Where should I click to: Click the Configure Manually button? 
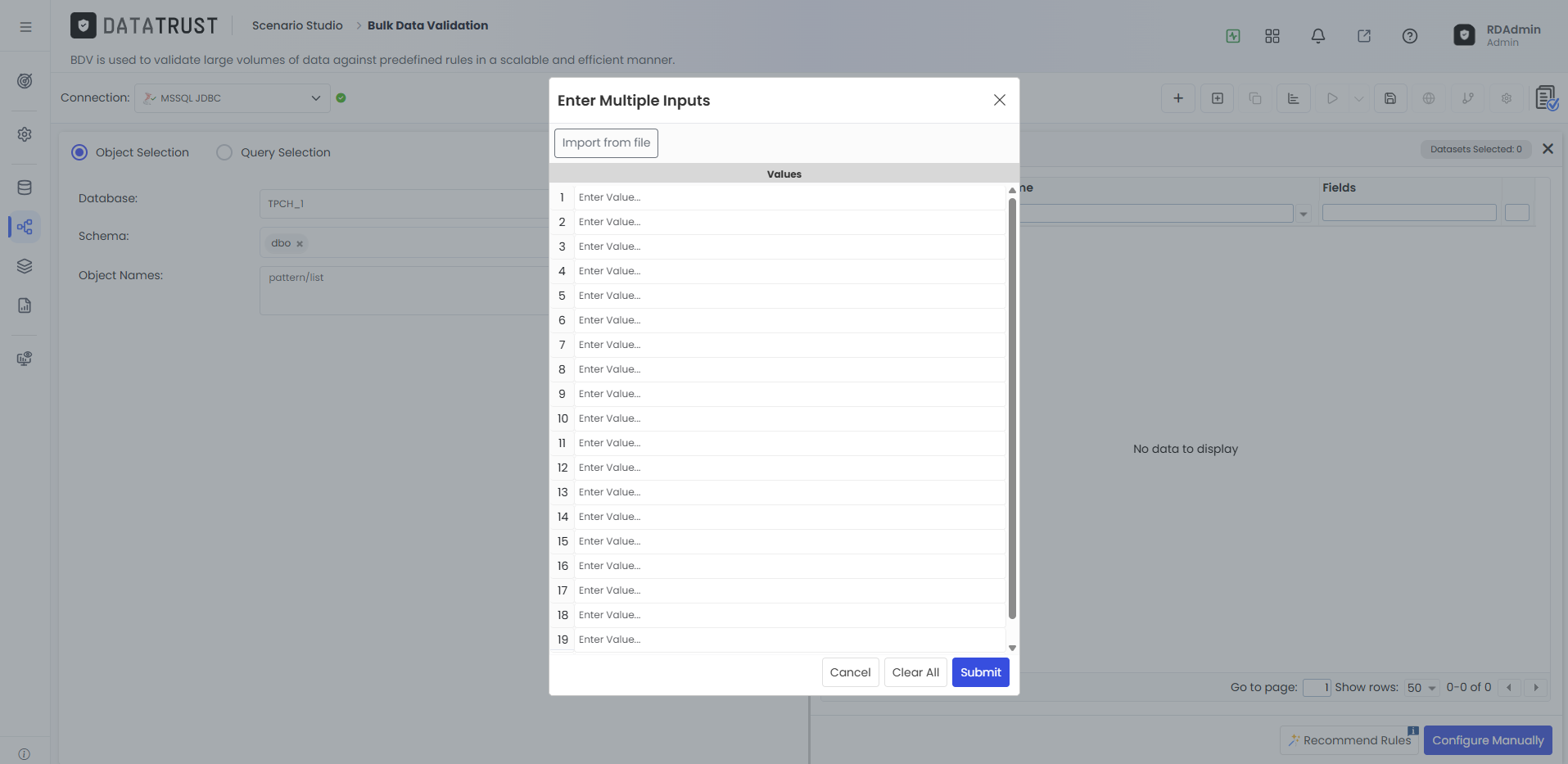(x=1488, y=740)
